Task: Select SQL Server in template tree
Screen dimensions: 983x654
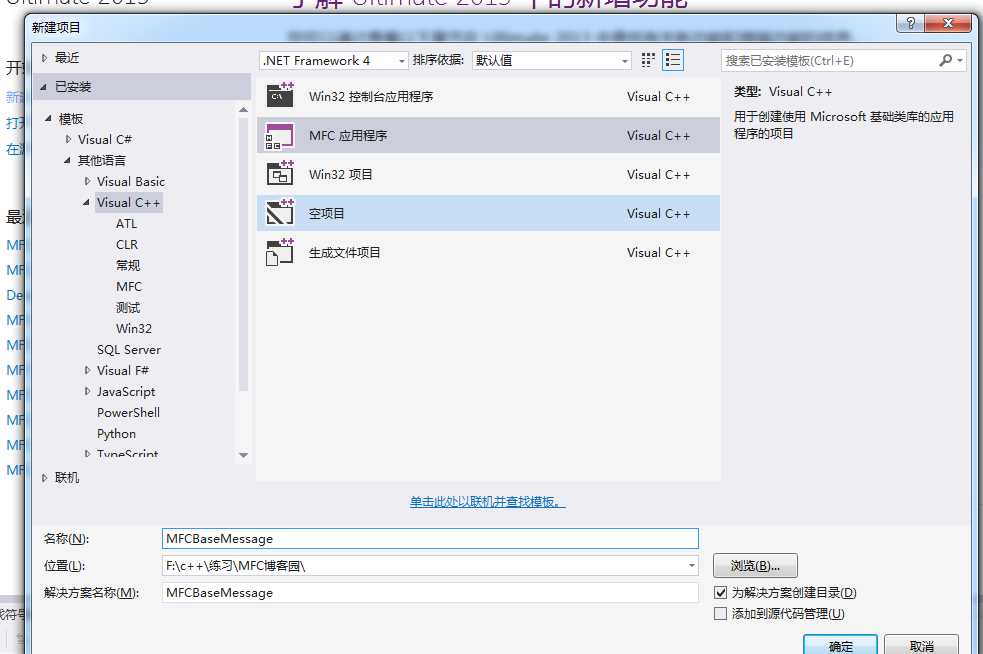Action: 129,349
